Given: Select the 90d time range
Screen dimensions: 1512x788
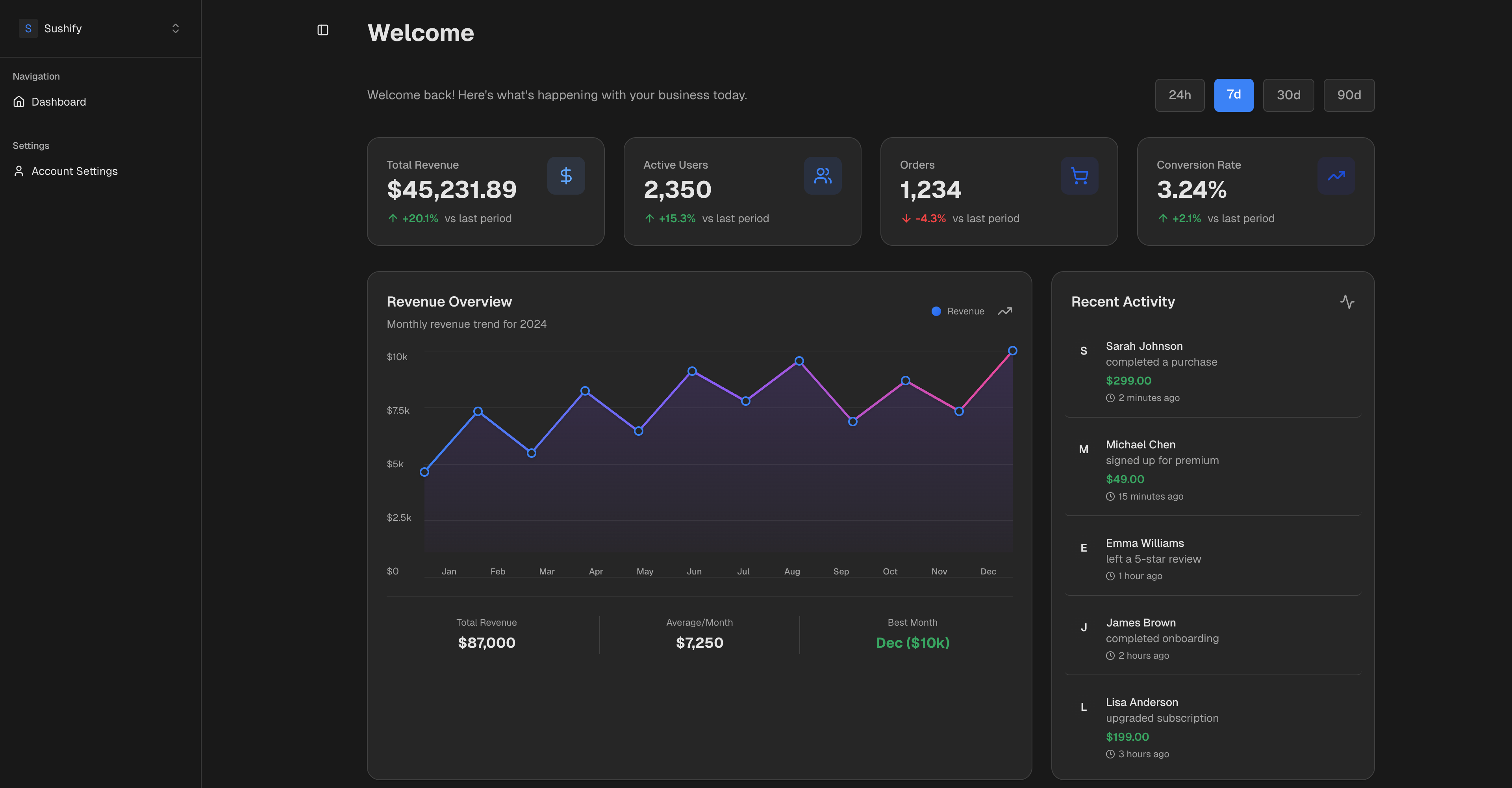Looking at the screenshot, I should click(1348, 95).
